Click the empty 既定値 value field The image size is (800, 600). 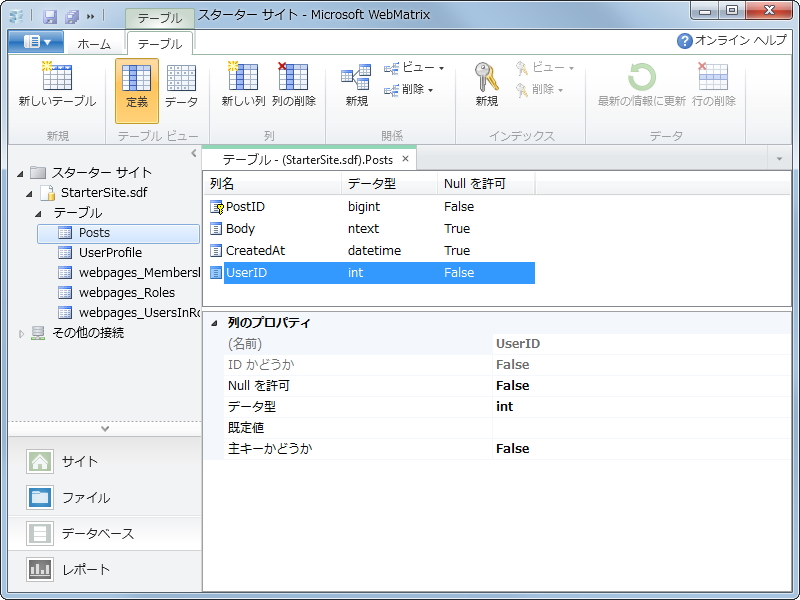point(642,428)
